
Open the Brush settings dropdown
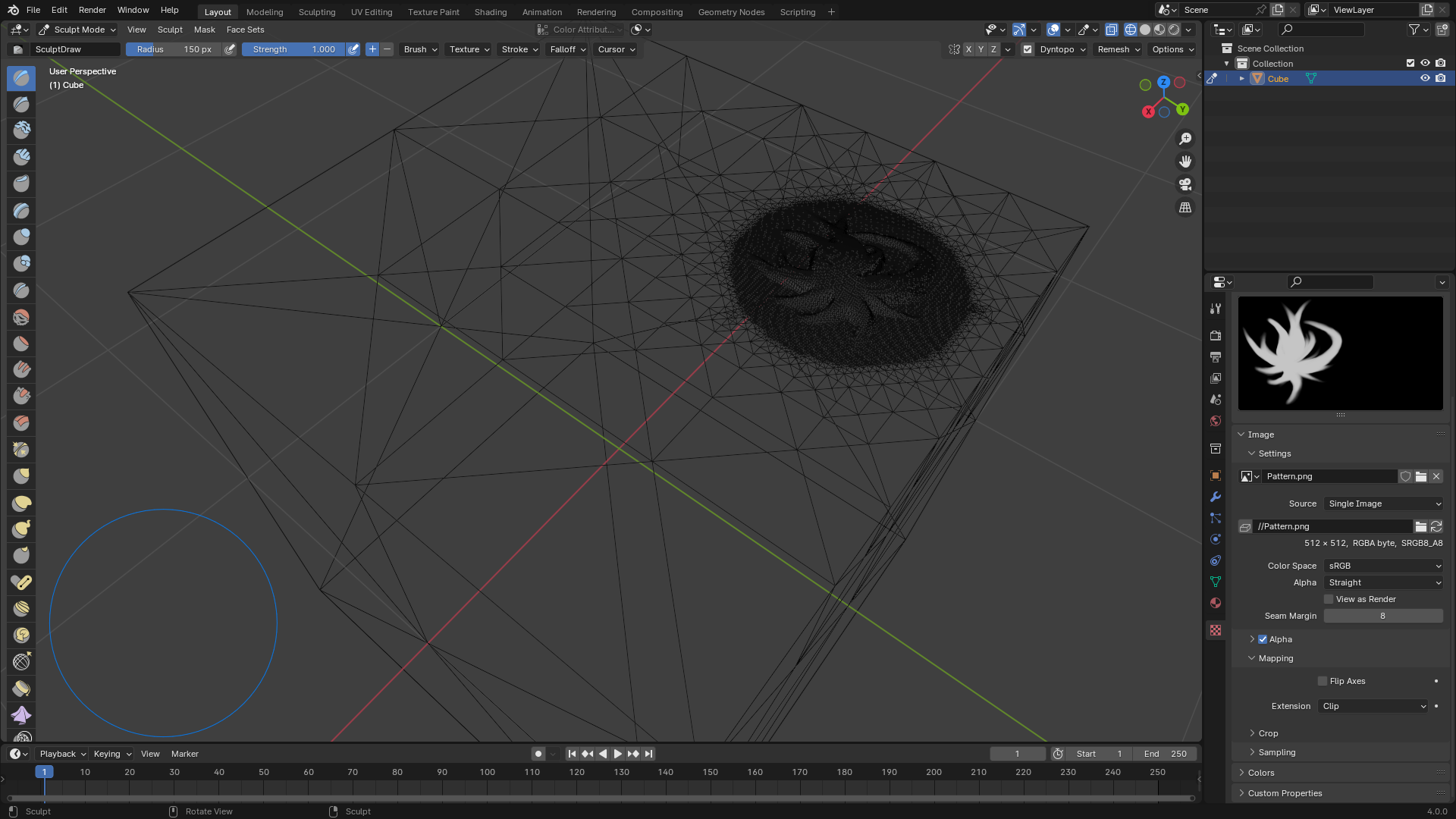[x=420, y=49]
